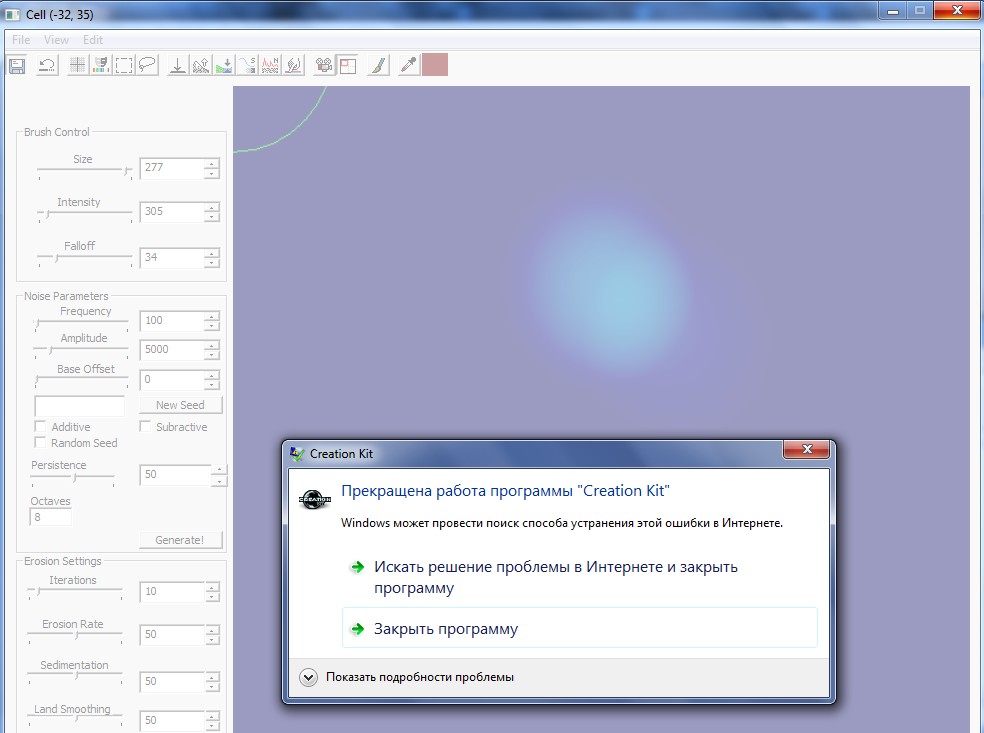This screenshot has height=733, width=984.
Task: Click the Size spinner up arrow
Action: coord(212,164)
